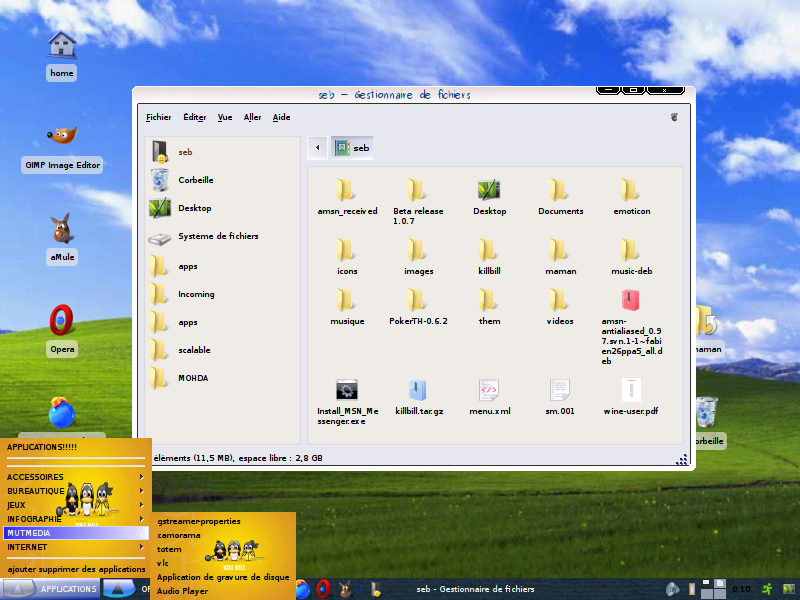This screenshot has width=800, height=600.
Task: Launch Audio Player from the submenu
Action: tap(223, 591)
